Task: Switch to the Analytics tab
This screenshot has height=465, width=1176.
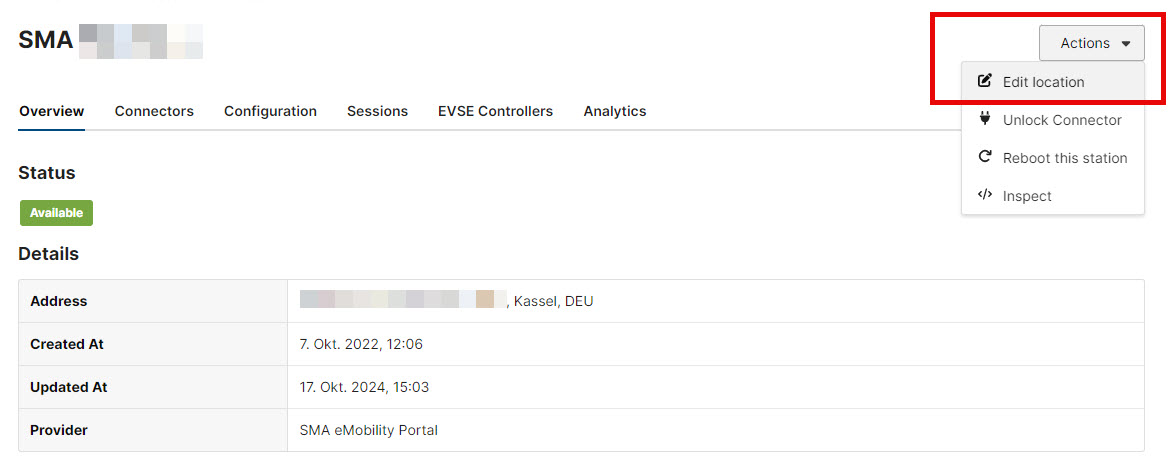Action: (614, 111)
